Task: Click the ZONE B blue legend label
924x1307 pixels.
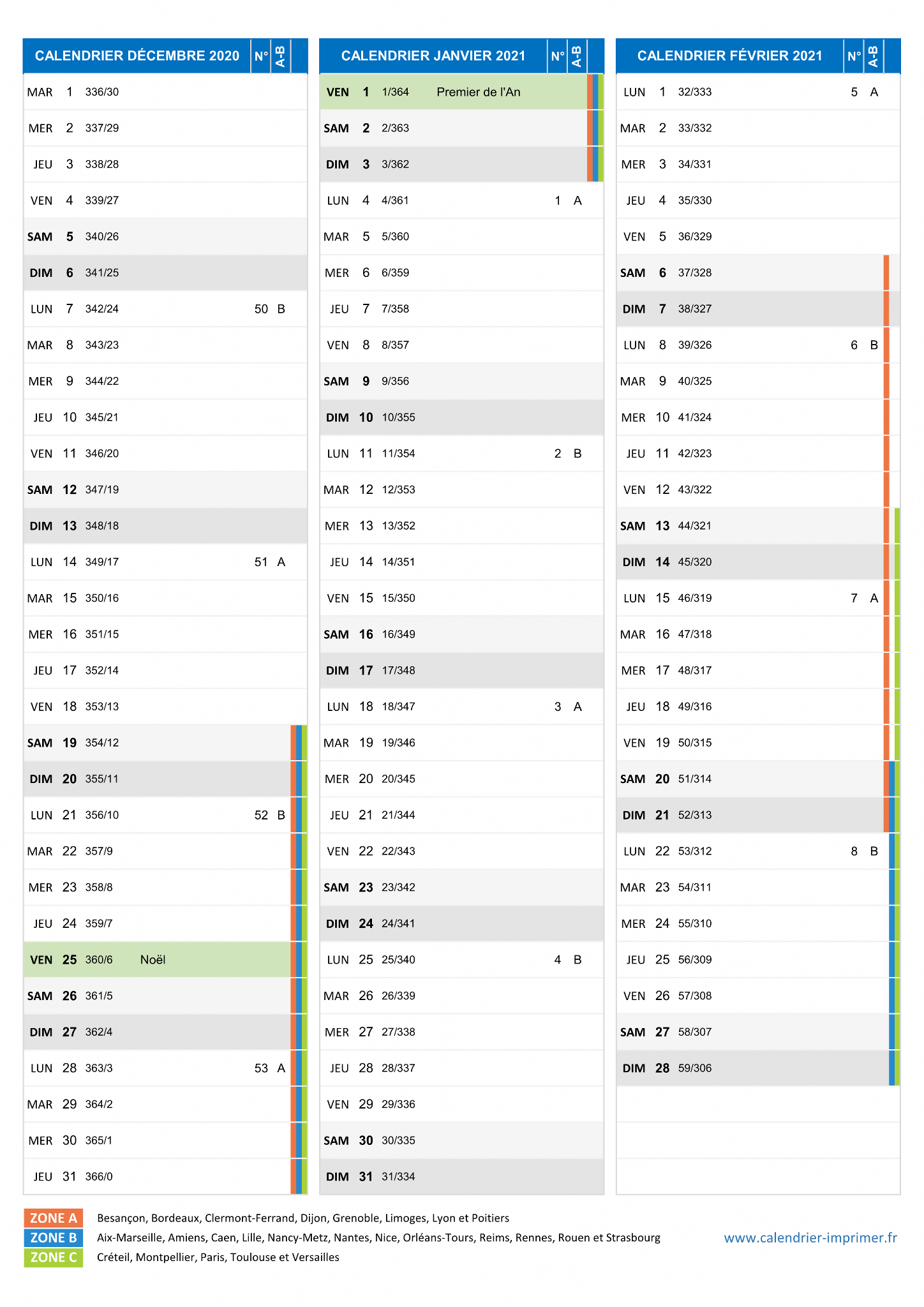Action: [54, 1237]
